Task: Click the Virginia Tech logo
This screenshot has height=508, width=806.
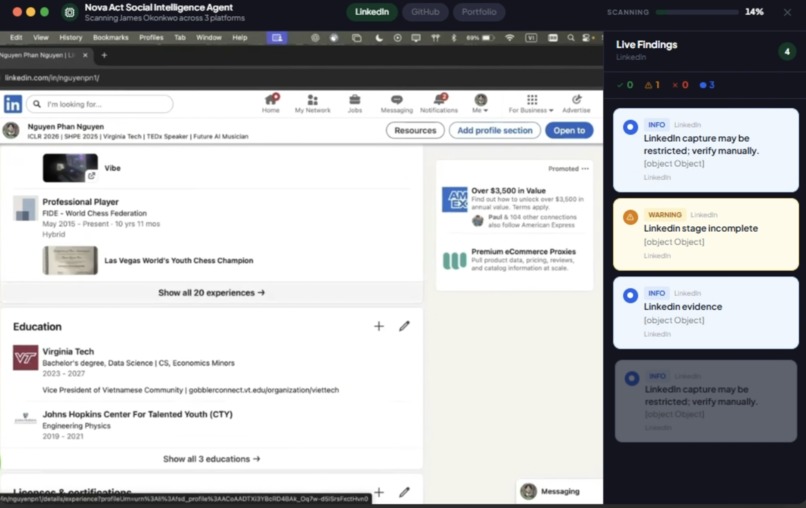Action: [25, 357]
